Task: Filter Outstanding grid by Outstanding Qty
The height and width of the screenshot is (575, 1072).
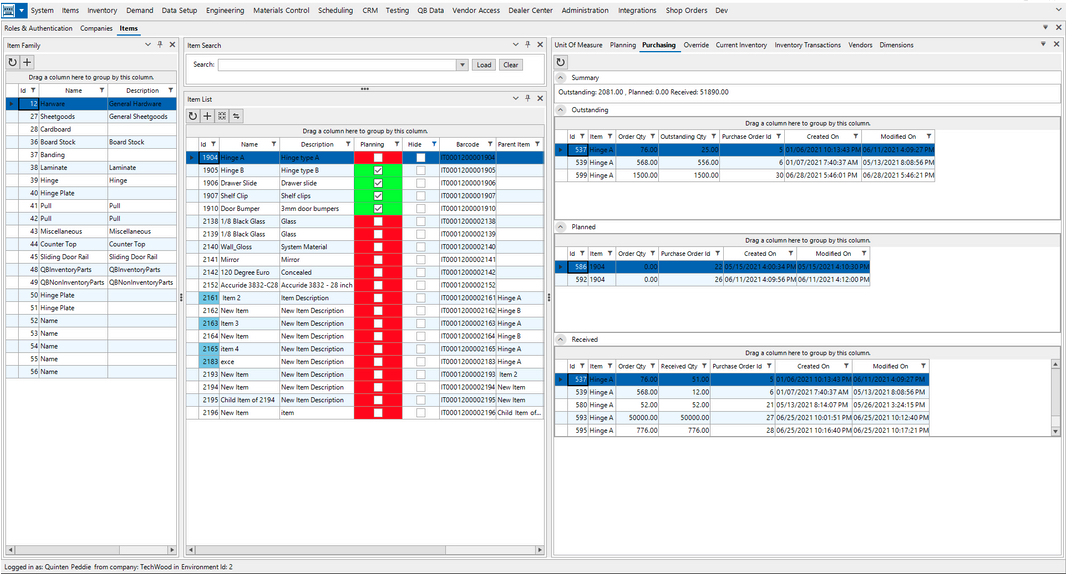Action: (714, 136)
